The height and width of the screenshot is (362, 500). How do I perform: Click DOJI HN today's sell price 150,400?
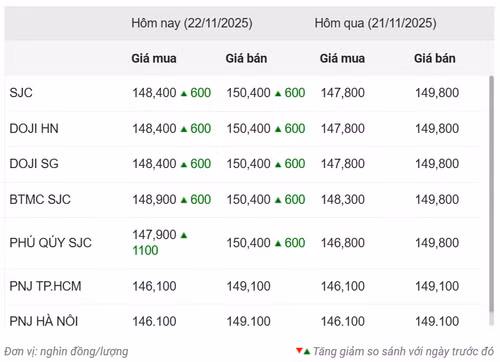249,128
